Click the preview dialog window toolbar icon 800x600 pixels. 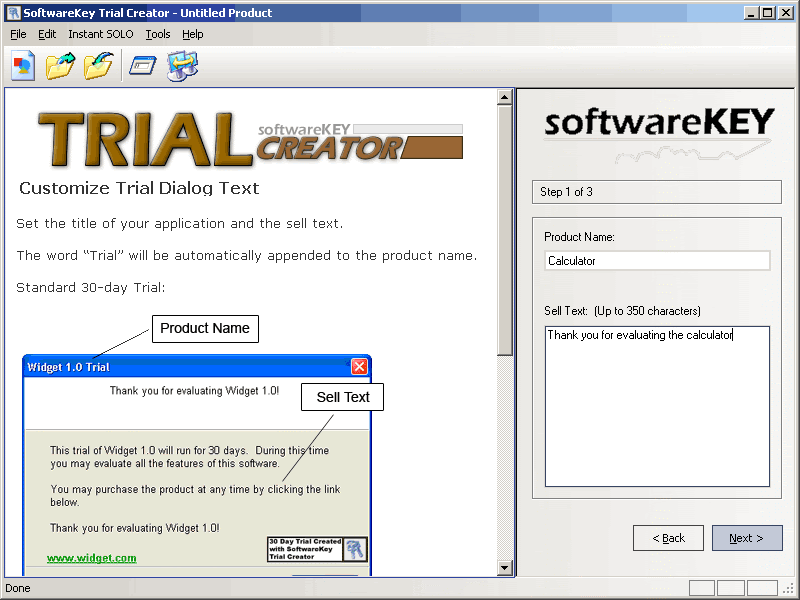coord(142,66)
